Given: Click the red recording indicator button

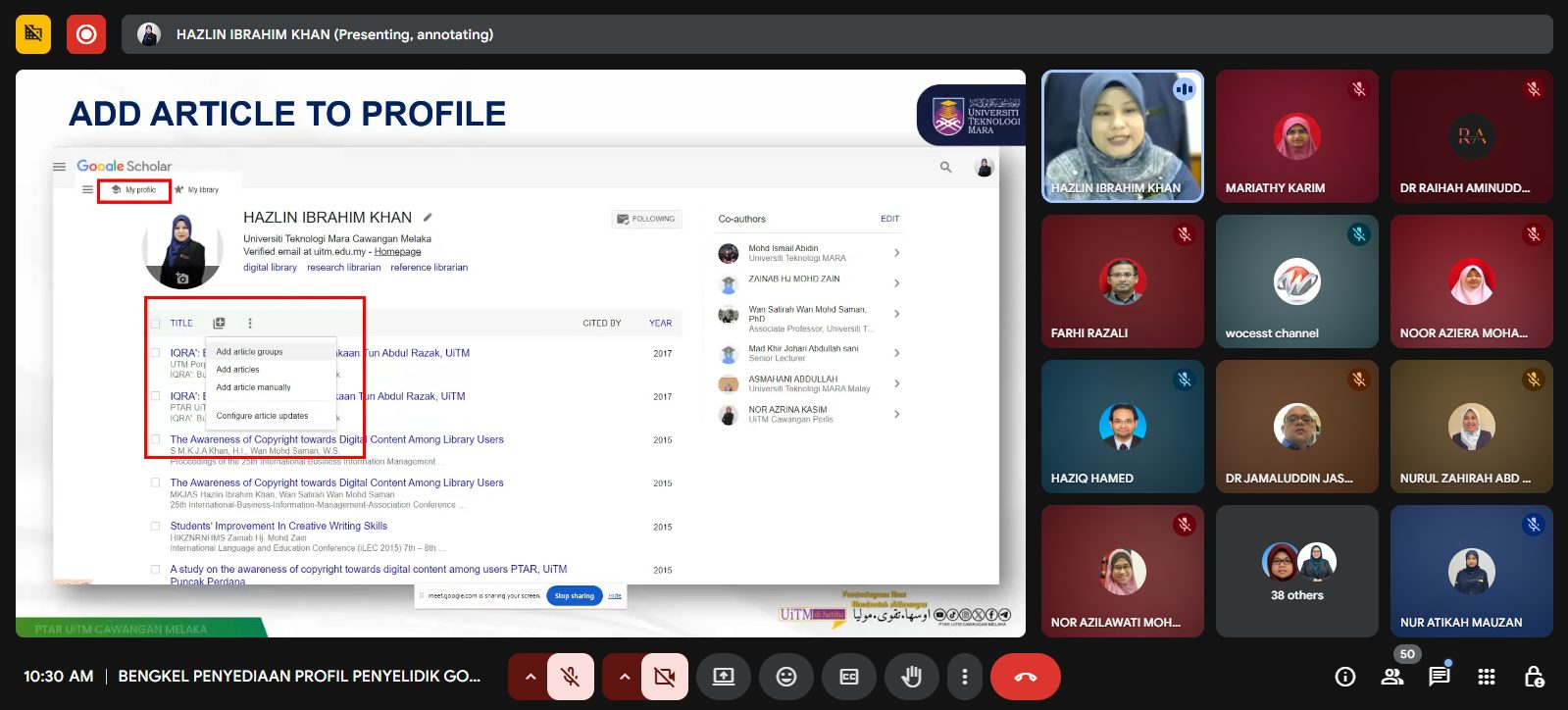Looking at the screenshot, I should pyautogui.click(x=86, y=34).
